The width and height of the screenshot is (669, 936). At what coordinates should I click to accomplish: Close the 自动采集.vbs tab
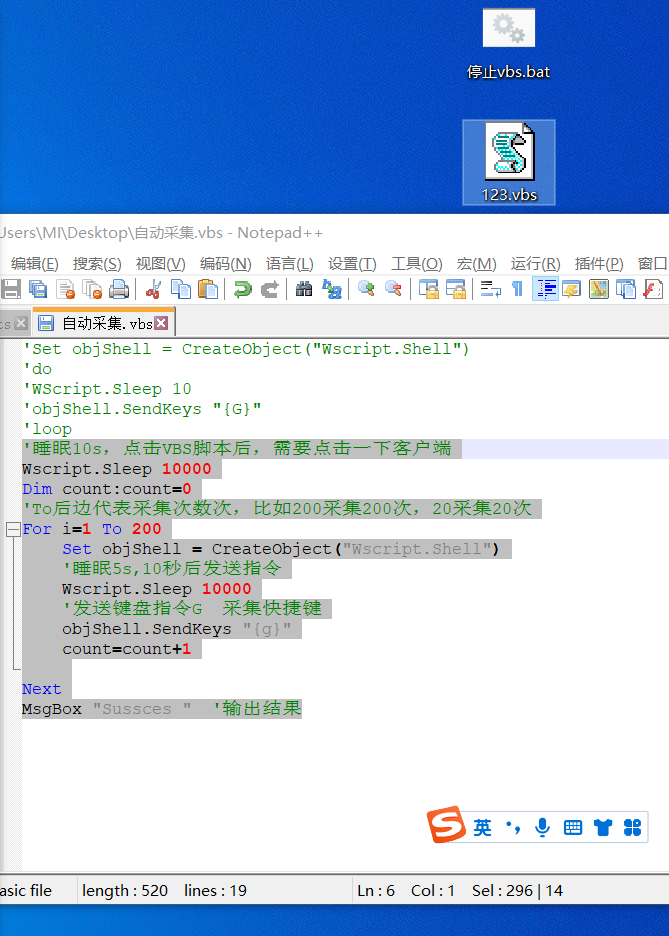click(161, 323)
